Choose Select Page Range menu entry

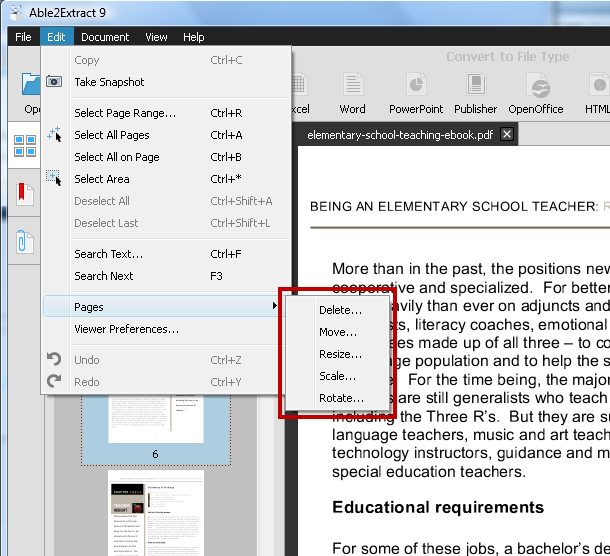coord(166,113)
